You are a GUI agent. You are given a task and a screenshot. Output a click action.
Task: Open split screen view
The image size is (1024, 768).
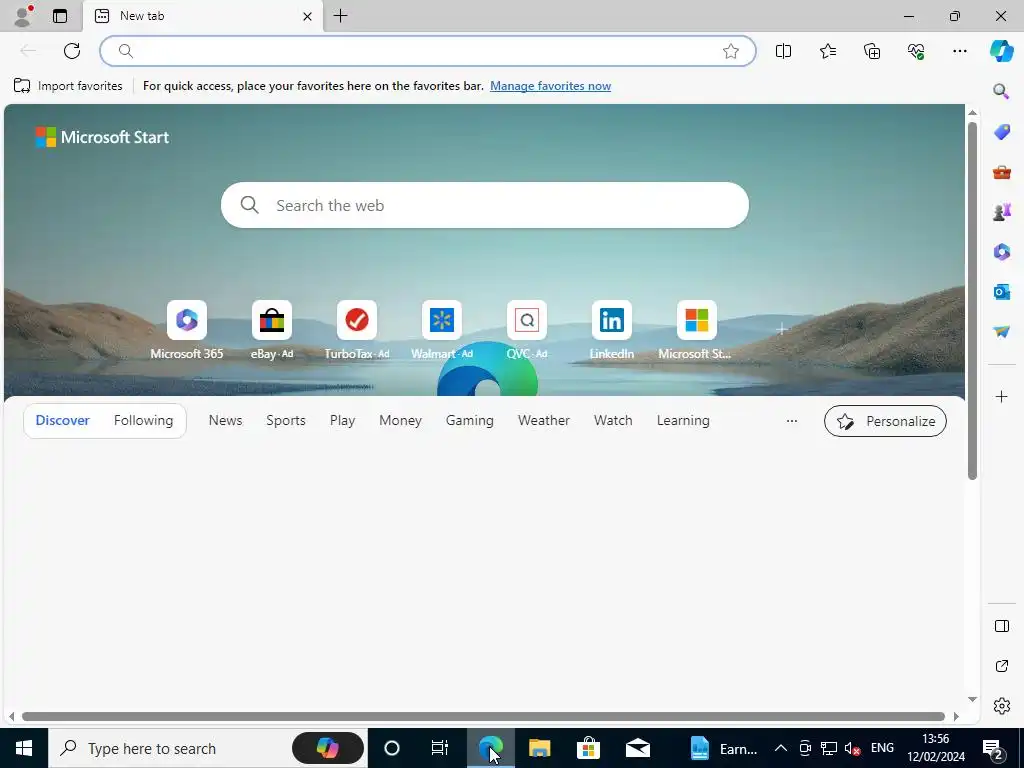(x=783, y=51)
